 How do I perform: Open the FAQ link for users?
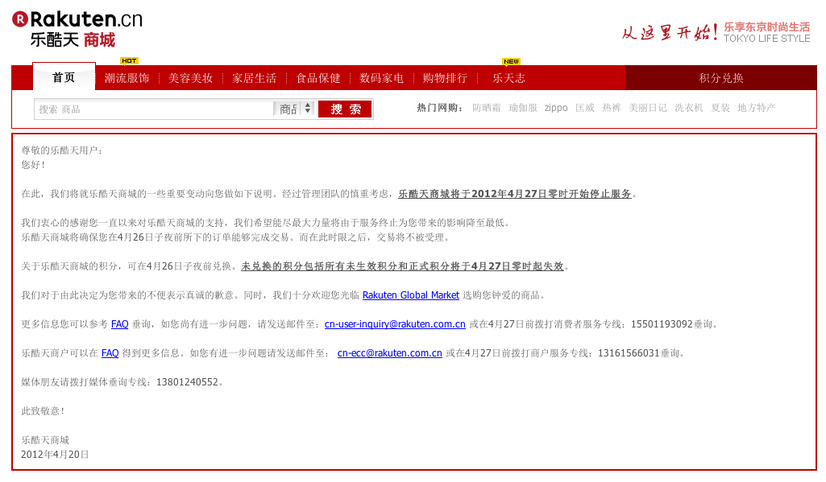pyautogui.click(x=120, y=324)
